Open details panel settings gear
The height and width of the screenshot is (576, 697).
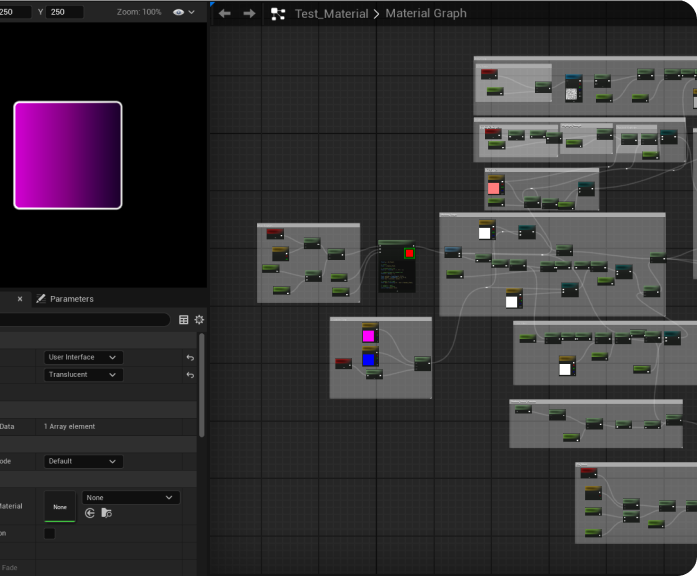click(199, 320)
